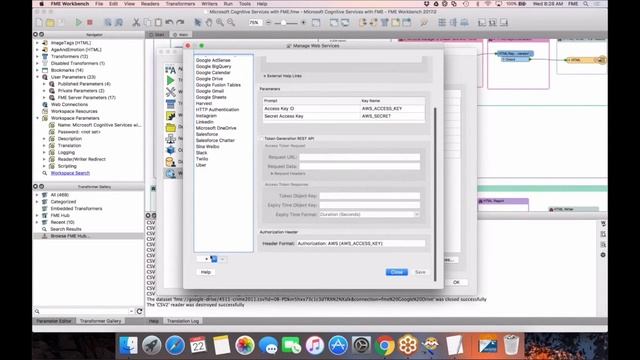The height and width of the screenshot is (360, 640).
Task: Expand the FME Hub gallery node
Action: [x=38, y=215]
